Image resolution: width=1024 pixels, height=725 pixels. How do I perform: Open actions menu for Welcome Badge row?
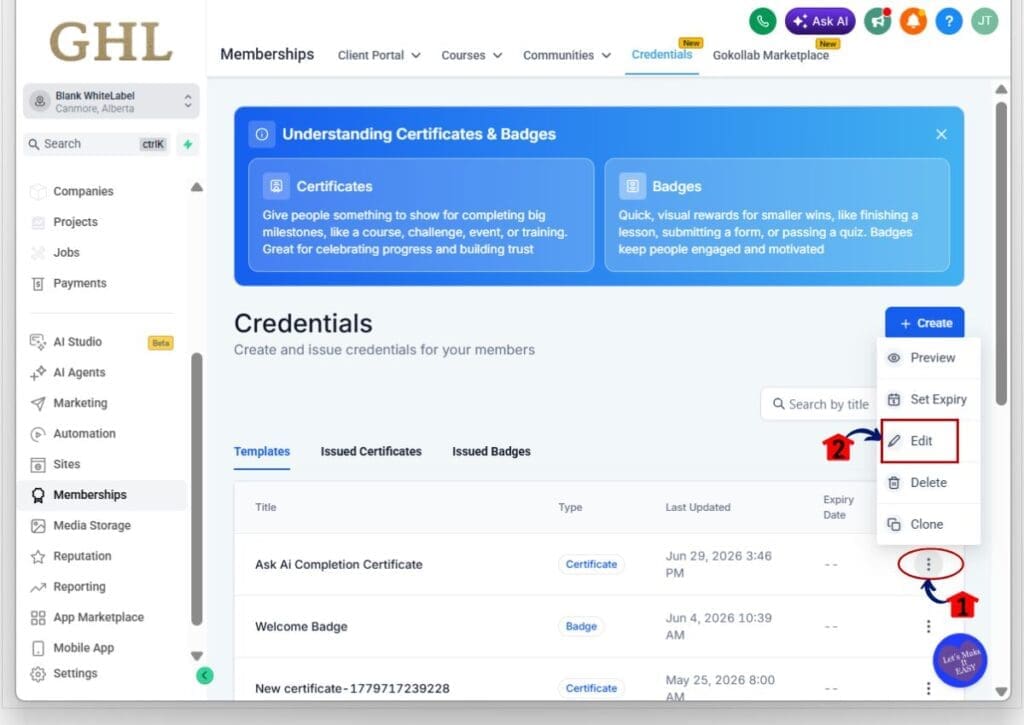pyautogui.click(x=928, y=627)
